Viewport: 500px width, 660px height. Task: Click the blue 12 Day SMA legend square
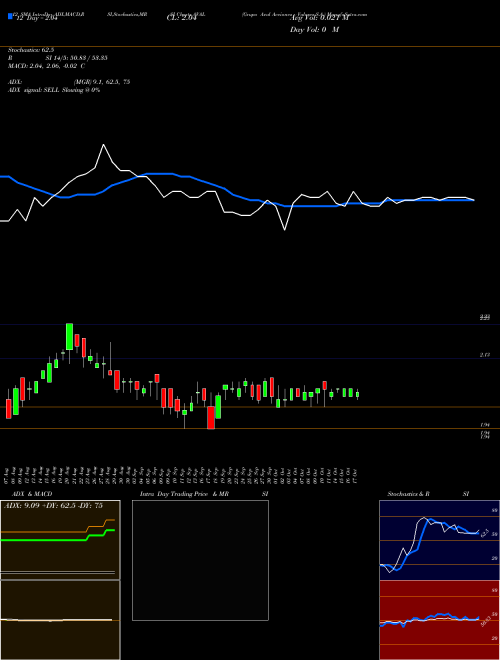(10, 16)
